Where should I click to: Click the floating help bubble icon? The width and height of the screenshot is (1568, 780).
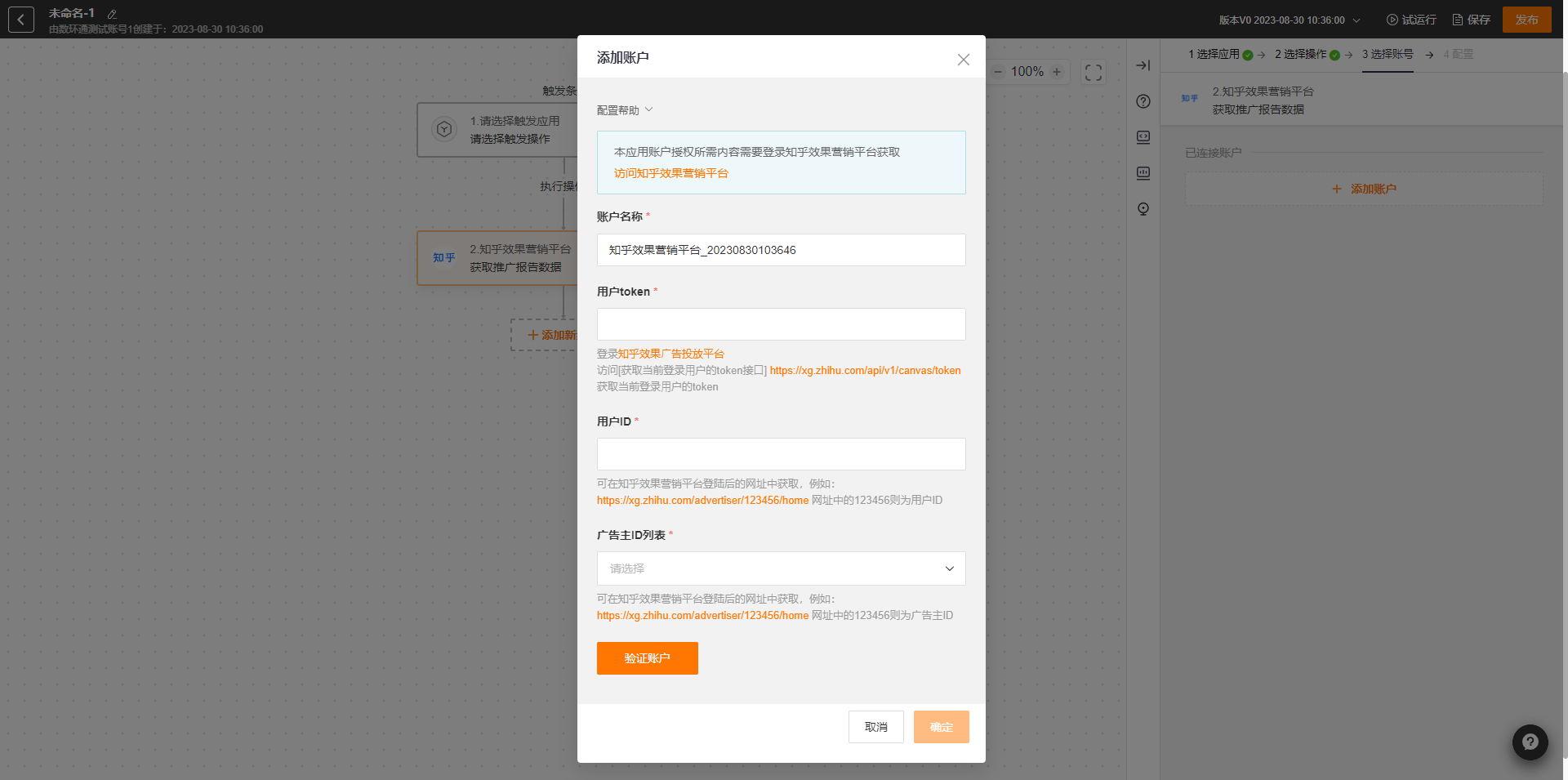click(1530, 742)
